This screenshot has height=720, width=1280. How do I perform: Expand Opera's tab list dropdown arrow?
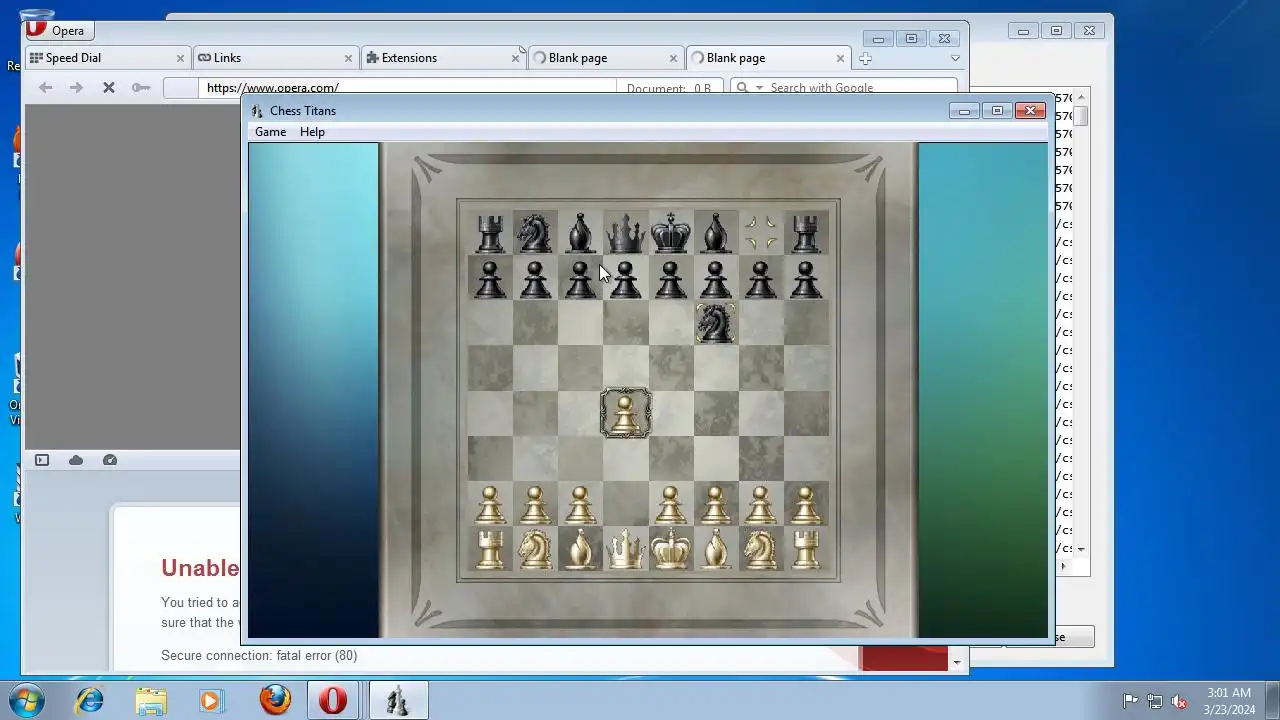[x=955, y=58]
